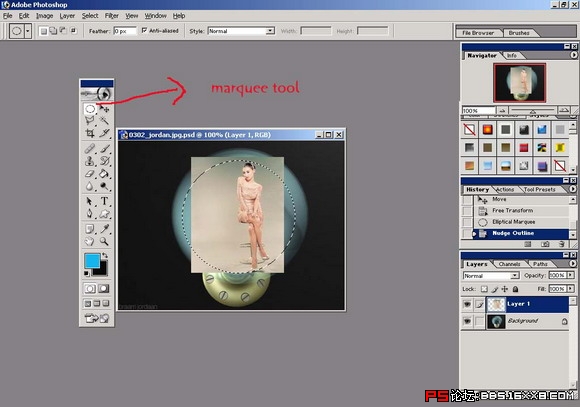580x407 pixels.
Task: Select the Paint Bucket tool
Action: click(105, 174)
